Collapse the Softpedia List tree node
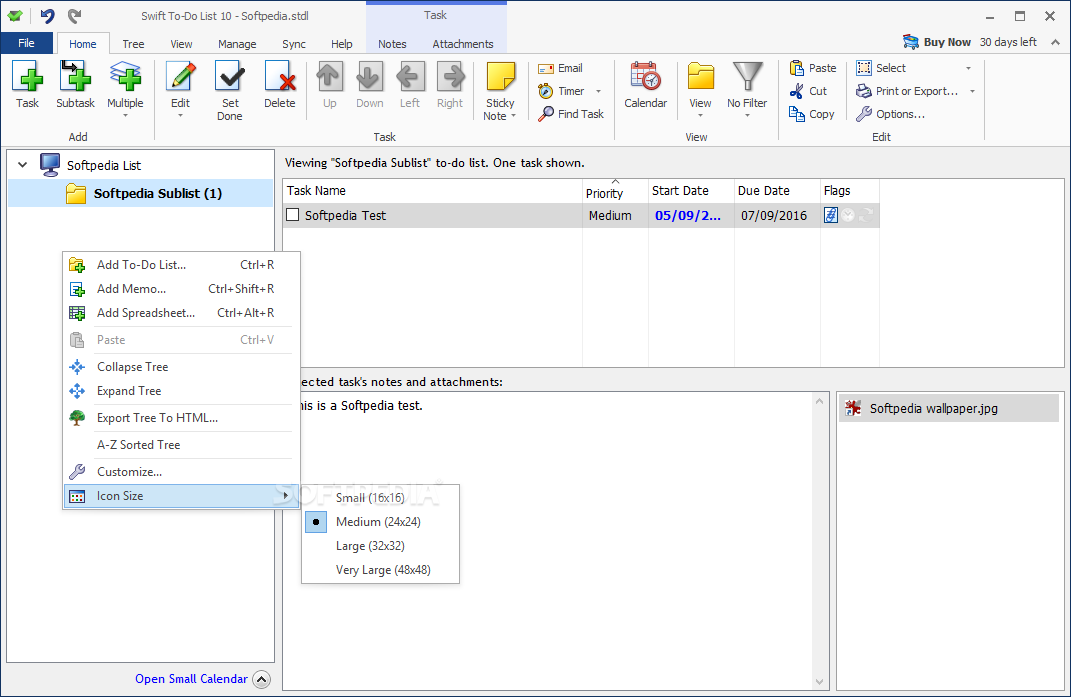The width and height of the screenshot is (1071, 697). pos(23,165)
